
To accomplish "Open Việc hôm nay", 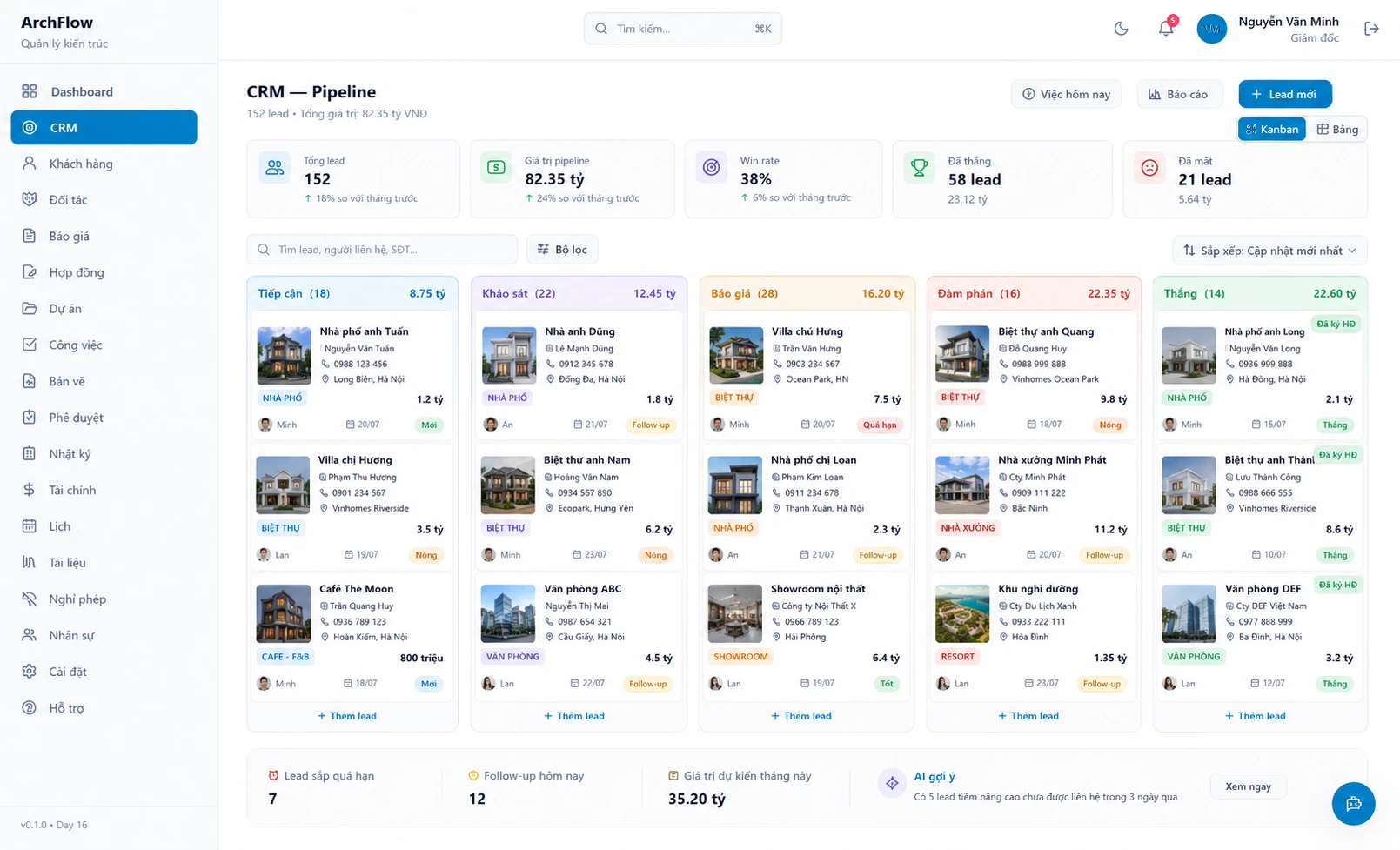I will [x=1067, y=94].
